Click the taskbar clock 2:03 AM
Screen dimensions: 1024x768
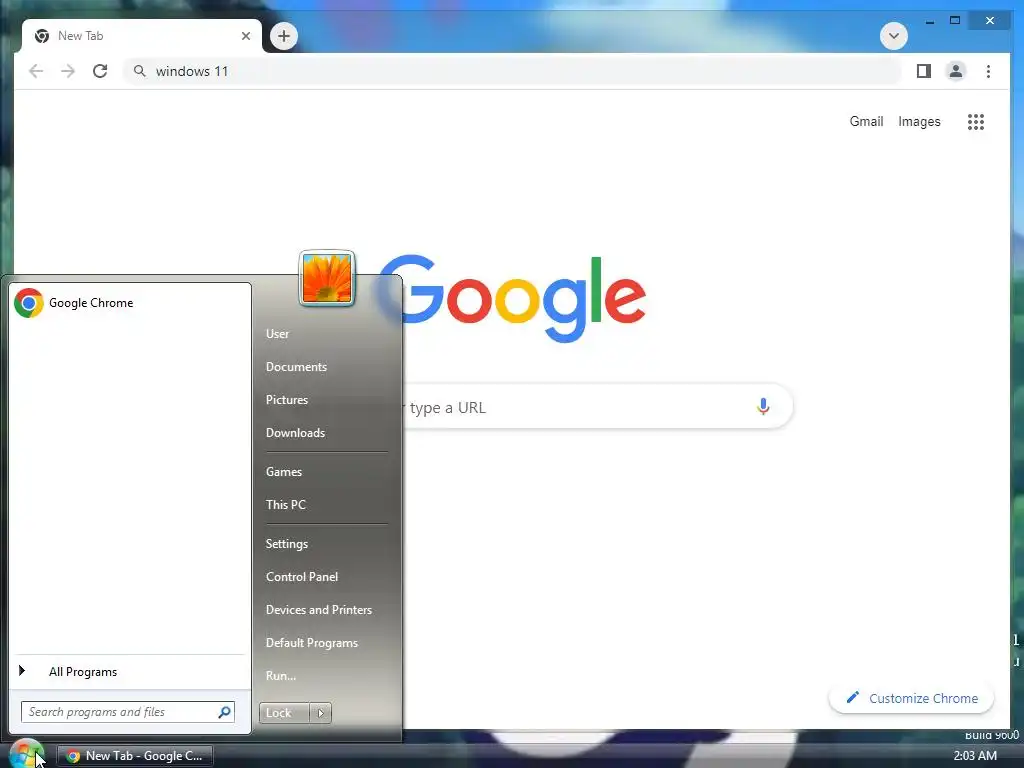click(975, 756)
